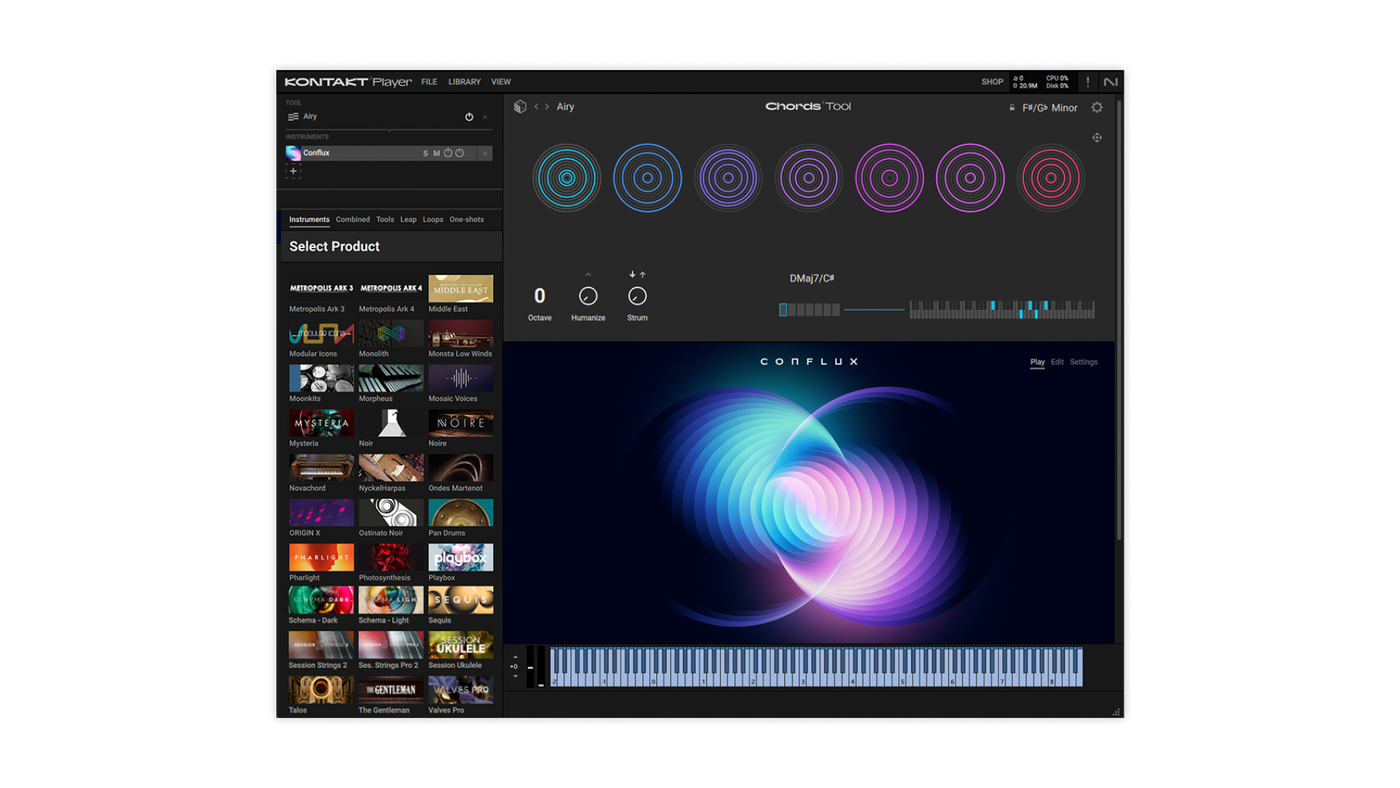This screenshot has width=1400, height=788.
Task: Switch to the Leap tab
Action: [408, 220]
